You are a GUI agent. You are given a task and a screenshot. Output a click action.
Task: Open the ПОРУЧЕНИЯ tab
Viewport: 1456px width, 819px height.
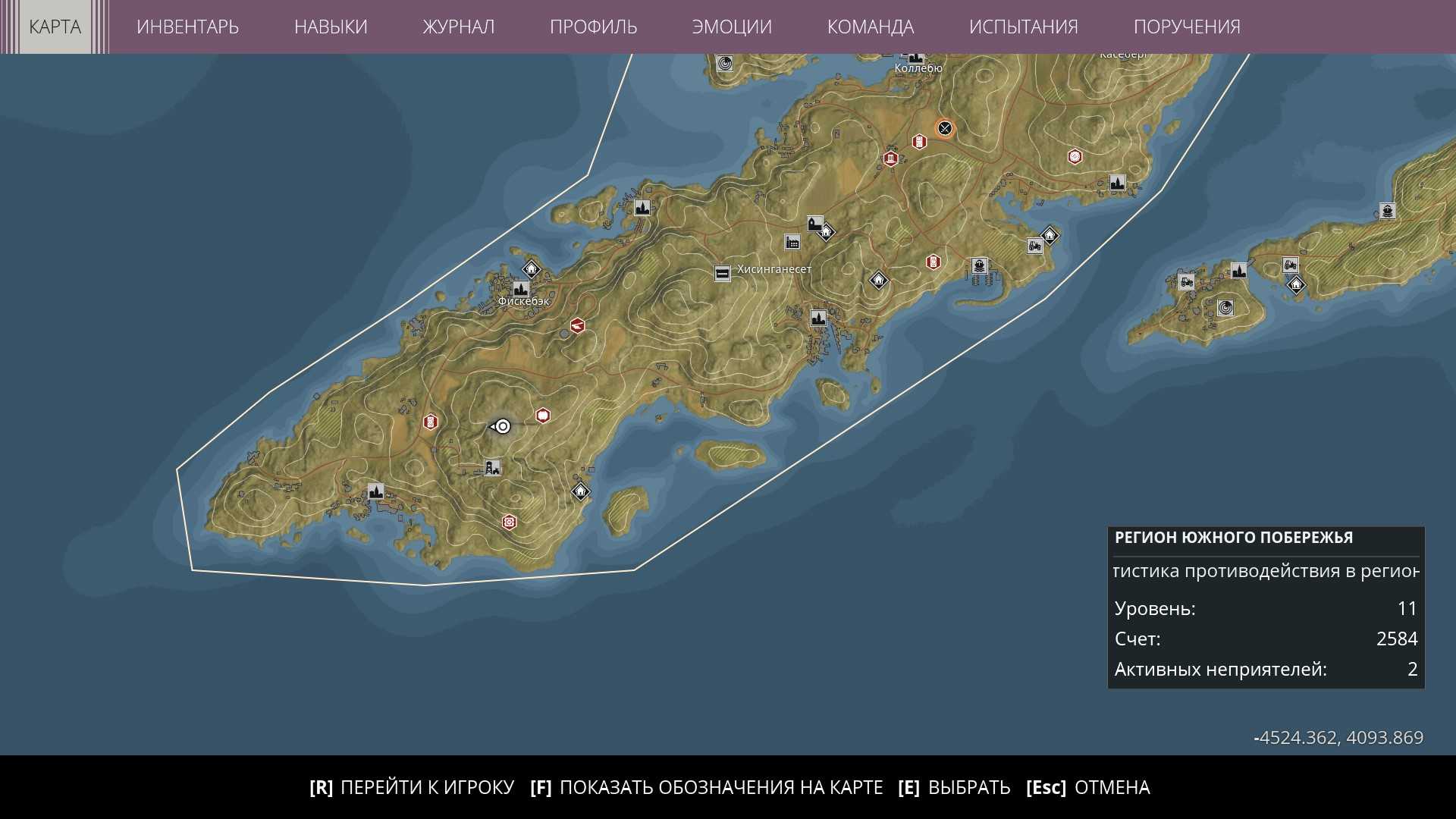1186,27
